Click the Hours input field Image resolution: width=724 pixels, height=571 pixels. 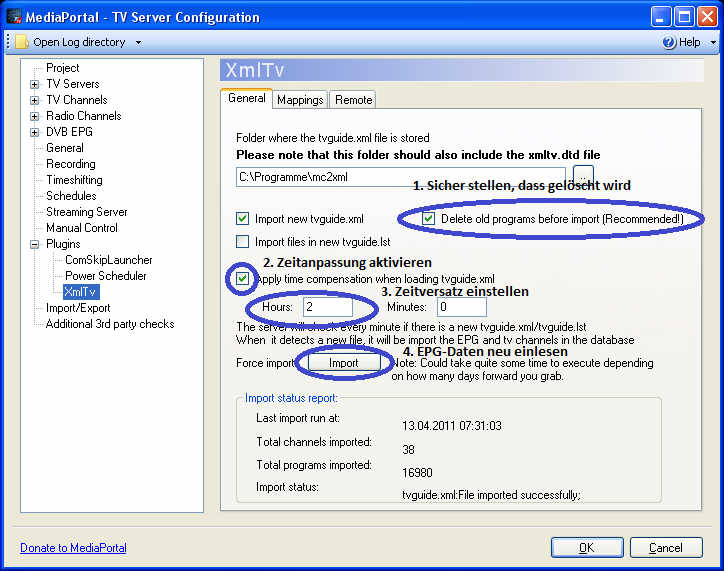(326, 307)
